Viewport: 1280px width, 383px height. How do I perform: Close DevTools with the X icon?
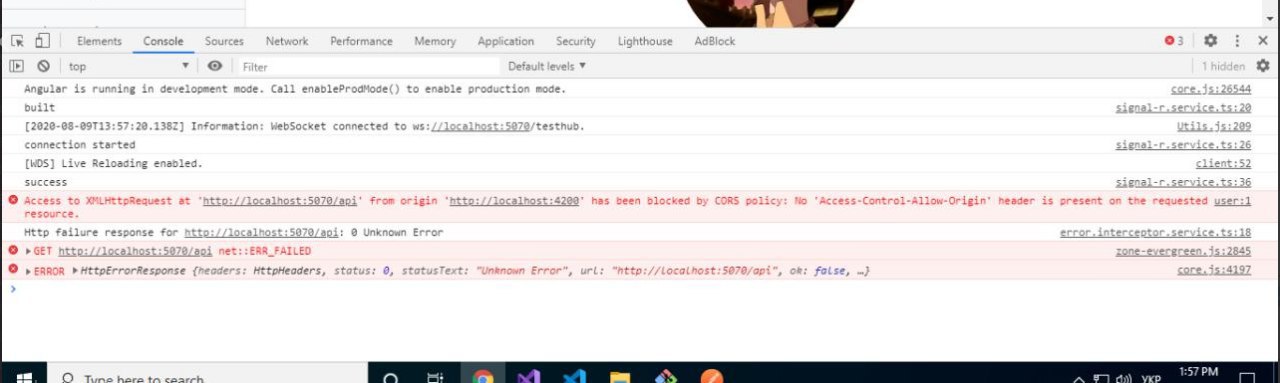[1262, 41]
